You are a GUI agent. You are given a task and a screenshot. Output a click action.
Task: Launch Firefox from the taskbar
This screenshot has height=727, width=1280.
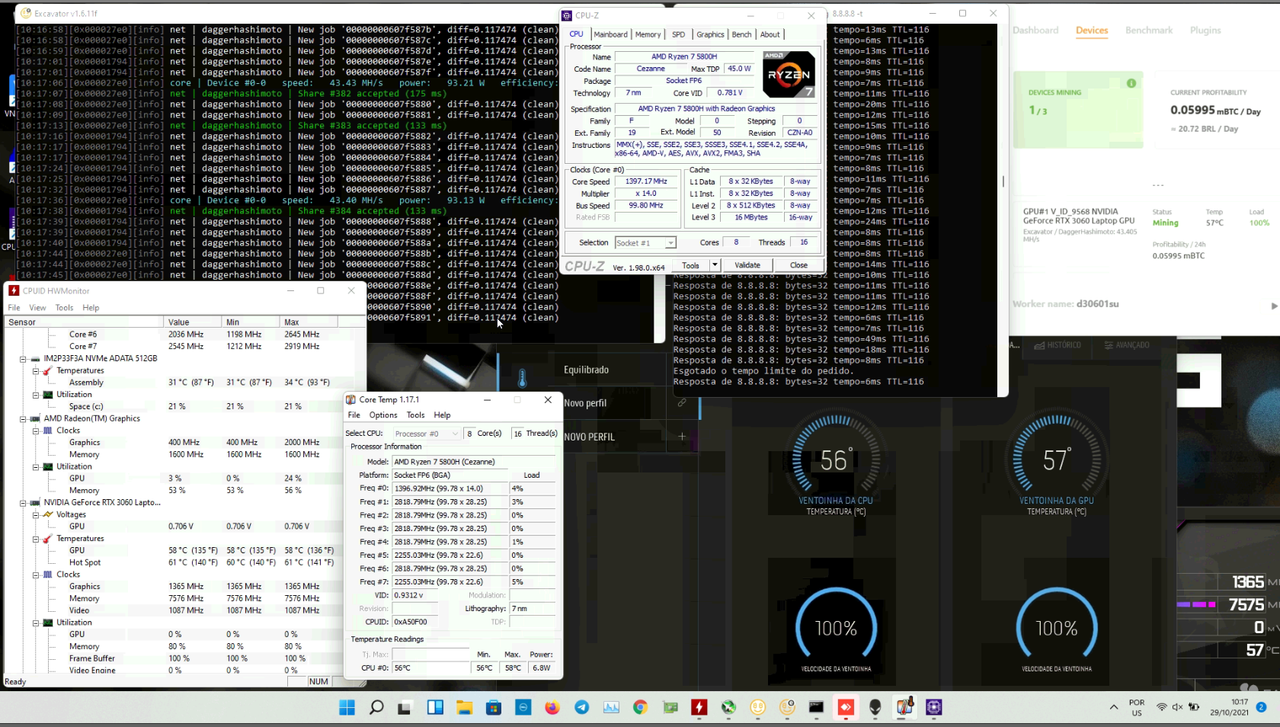(x=552, y=708)
